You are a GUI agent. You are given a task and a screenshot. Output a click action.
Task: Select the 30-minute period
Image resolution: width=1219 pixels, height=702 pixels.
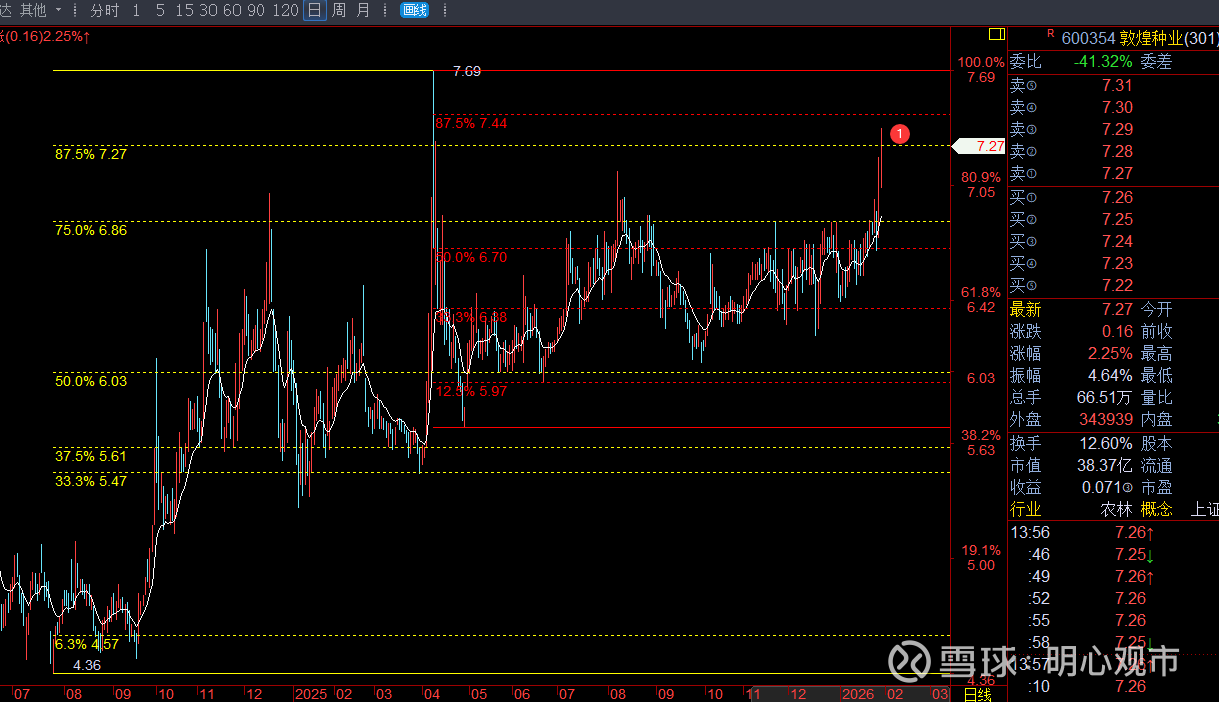point(208,10)
